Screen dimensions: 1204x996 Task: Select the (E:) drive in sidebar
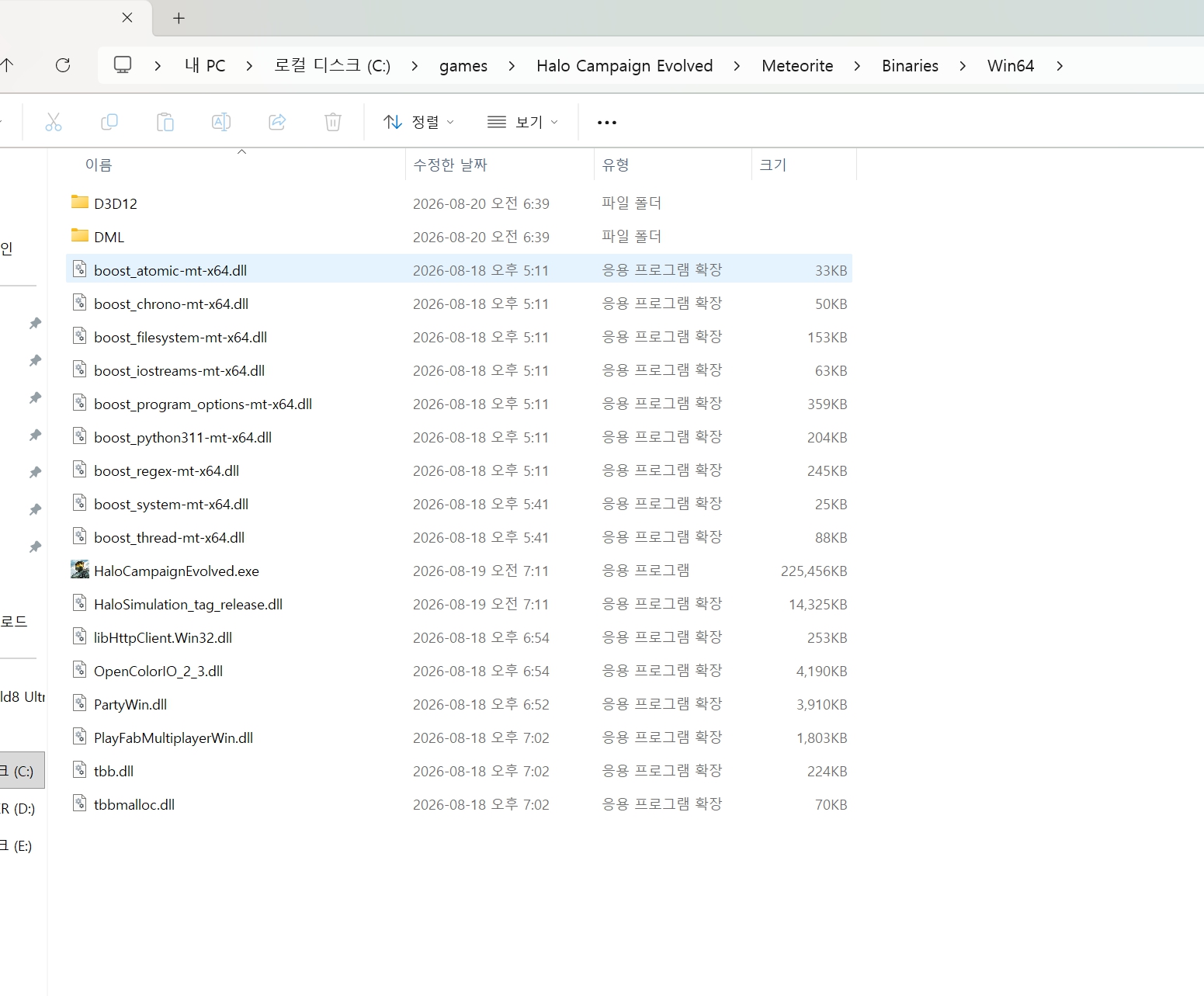(22, 845)
